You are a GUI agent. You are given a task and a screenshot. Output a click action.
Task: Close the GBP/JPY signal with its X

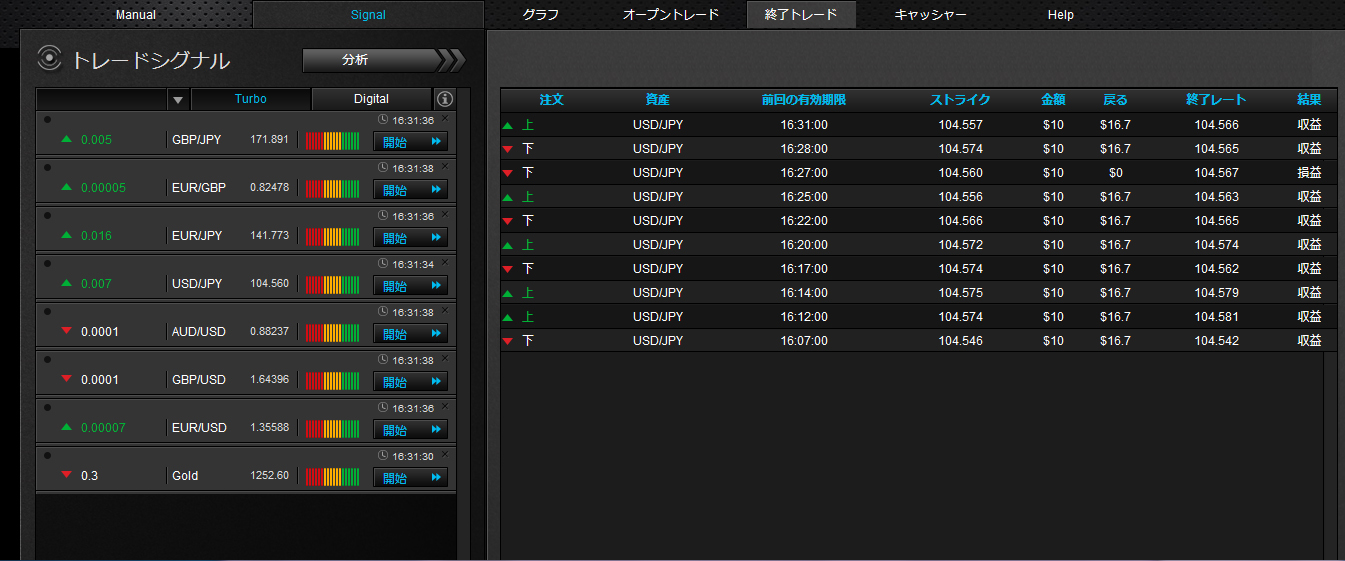coord(445,118)
